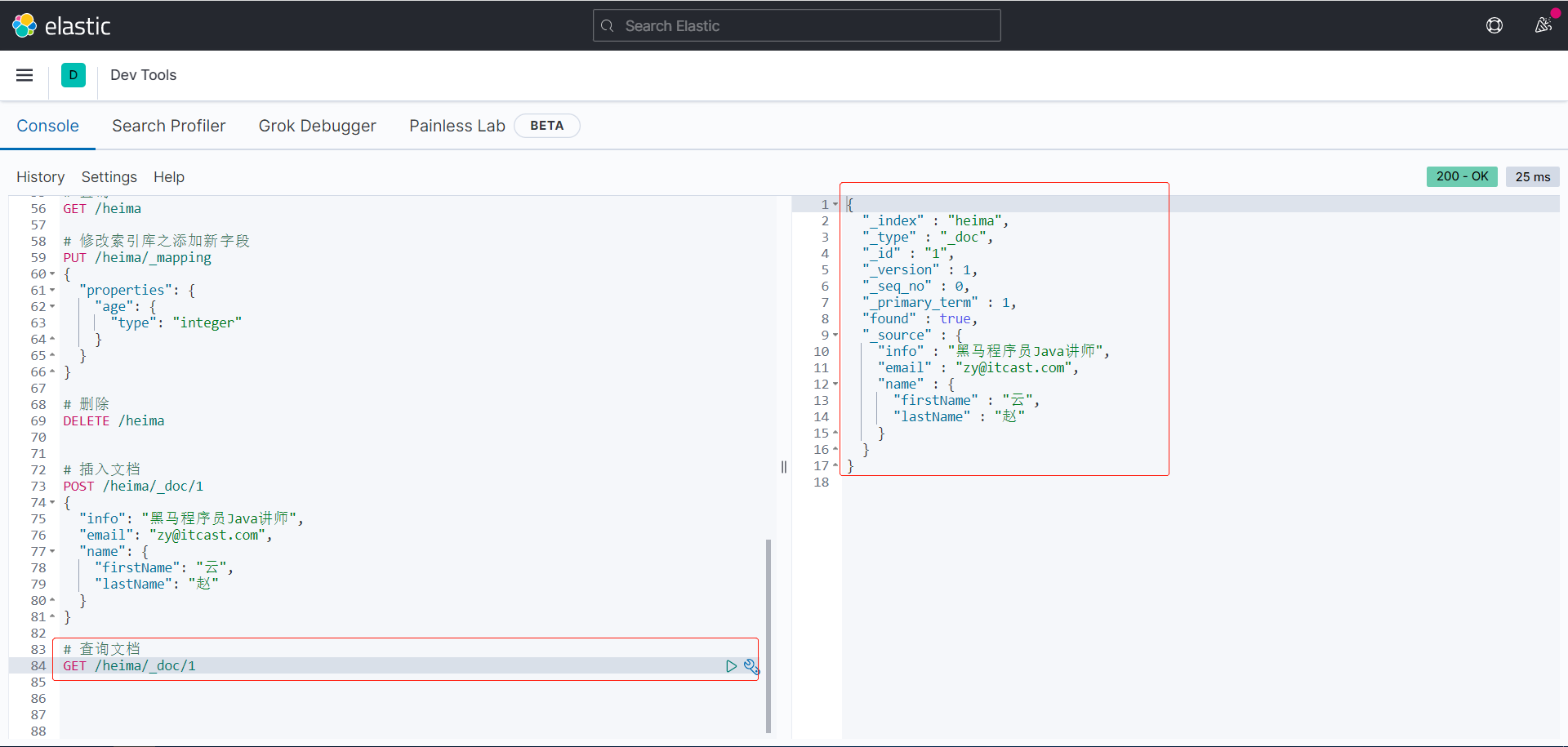Screen dimensions: 1568x747
Task: Click the "_index" : "heima" response line
Action: pos(936,221)
